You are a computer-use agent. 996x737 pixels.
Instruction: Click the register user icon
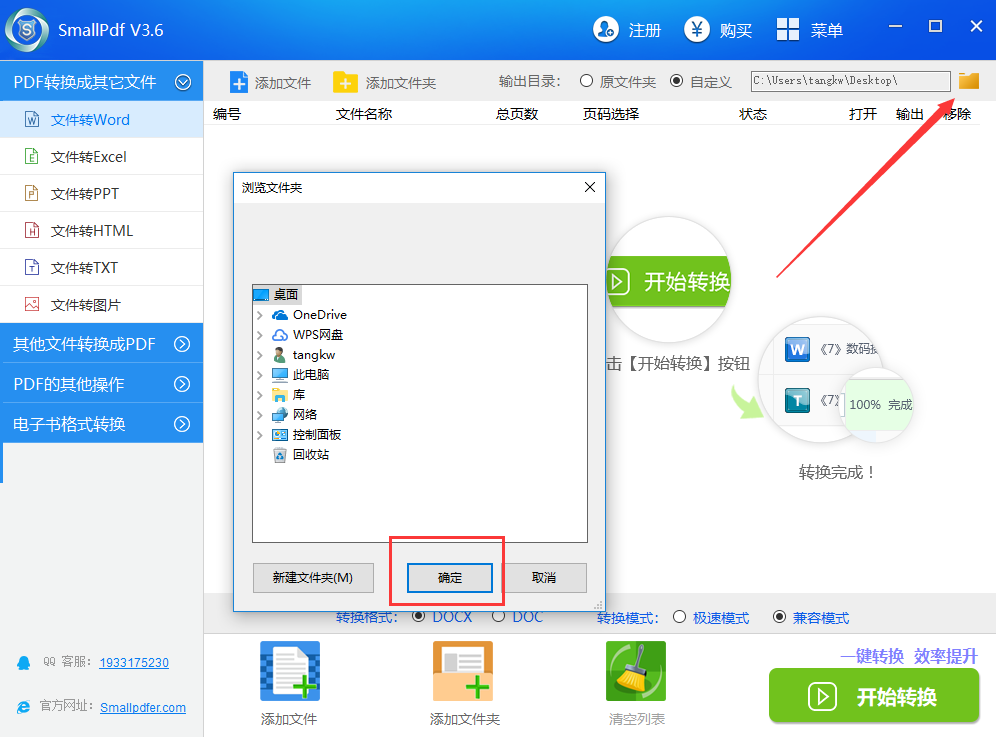606,30
